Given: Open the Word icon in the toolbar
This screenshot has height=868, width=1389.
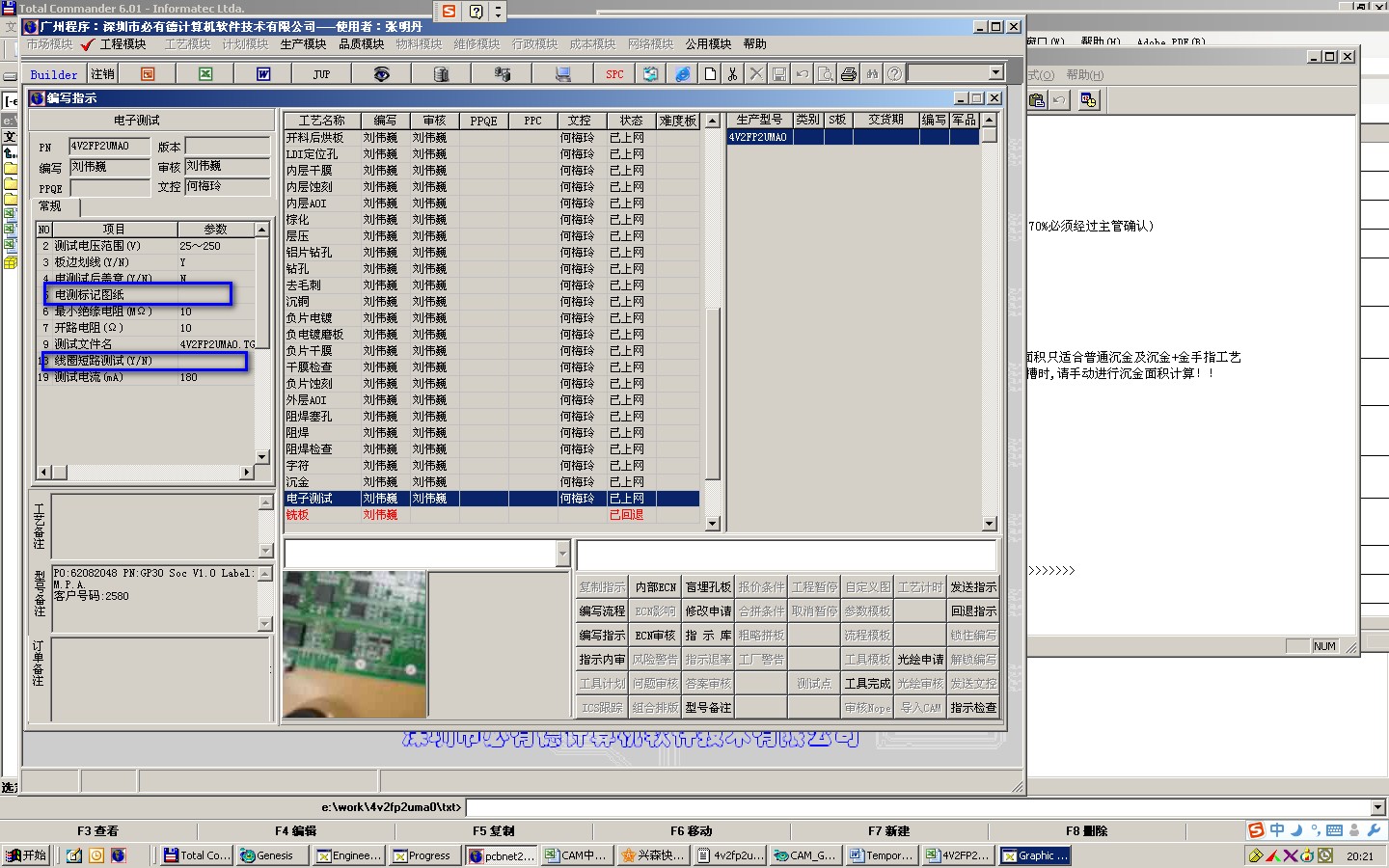Looking at the screenshot, I should [263, 74].
